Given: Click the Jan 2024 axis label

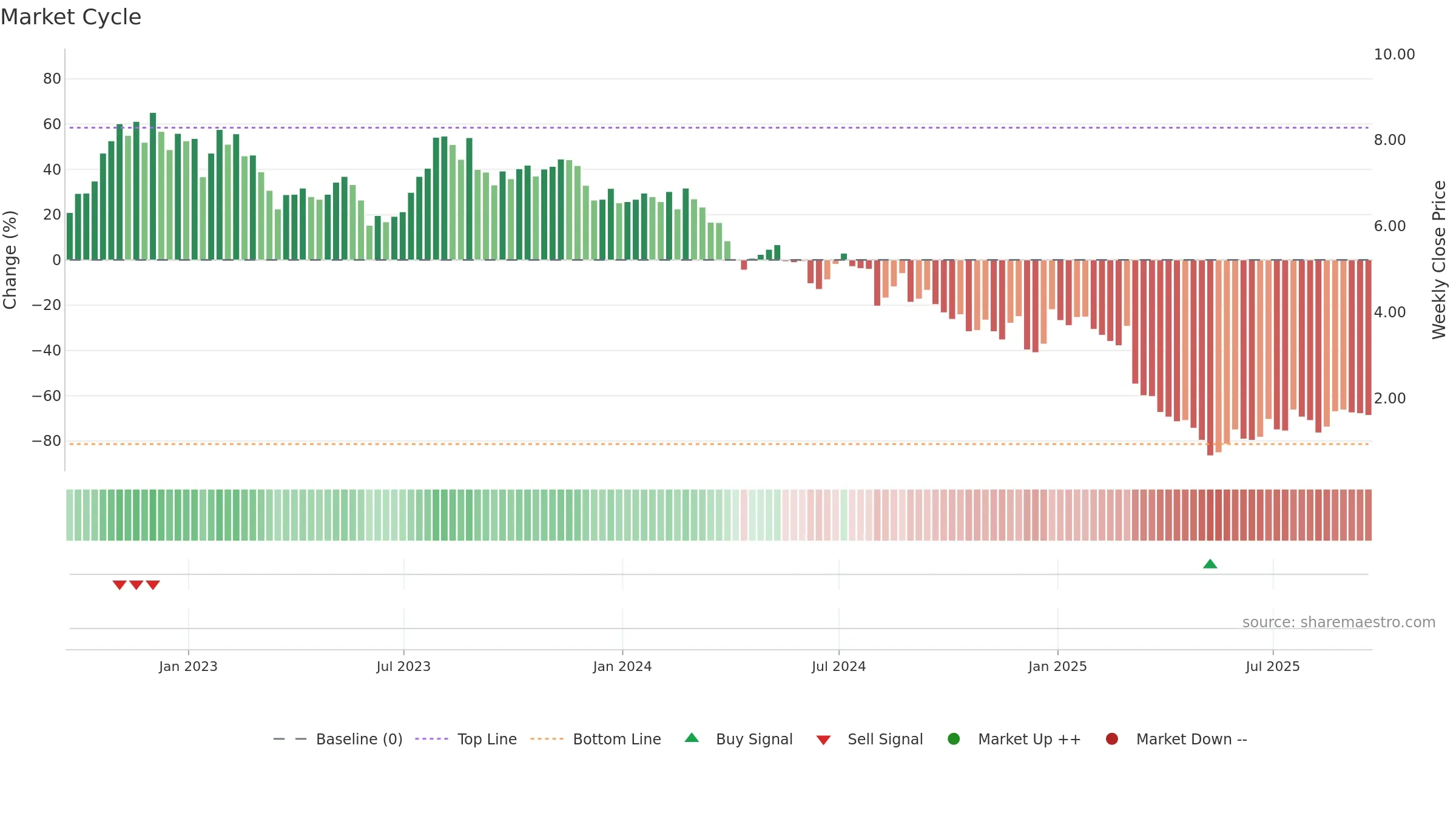Looking at the screenshot, I should (622, 666).
